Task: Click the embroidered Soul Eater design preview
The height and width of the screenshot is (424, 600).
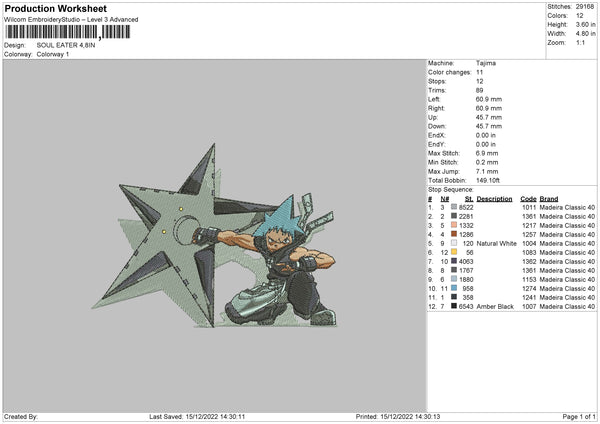Action: coord(214,236)
